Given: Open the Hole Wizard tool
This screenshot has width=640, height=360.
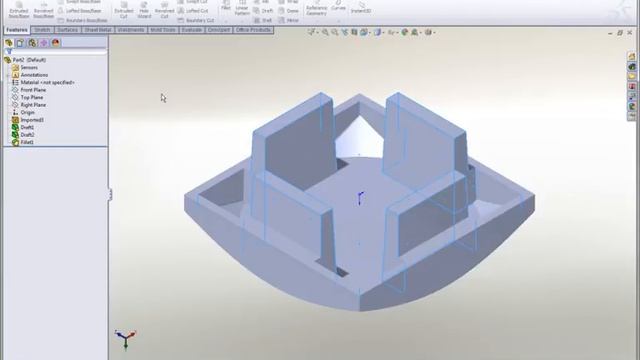Looking at the screenshot, I should [144, 10].
